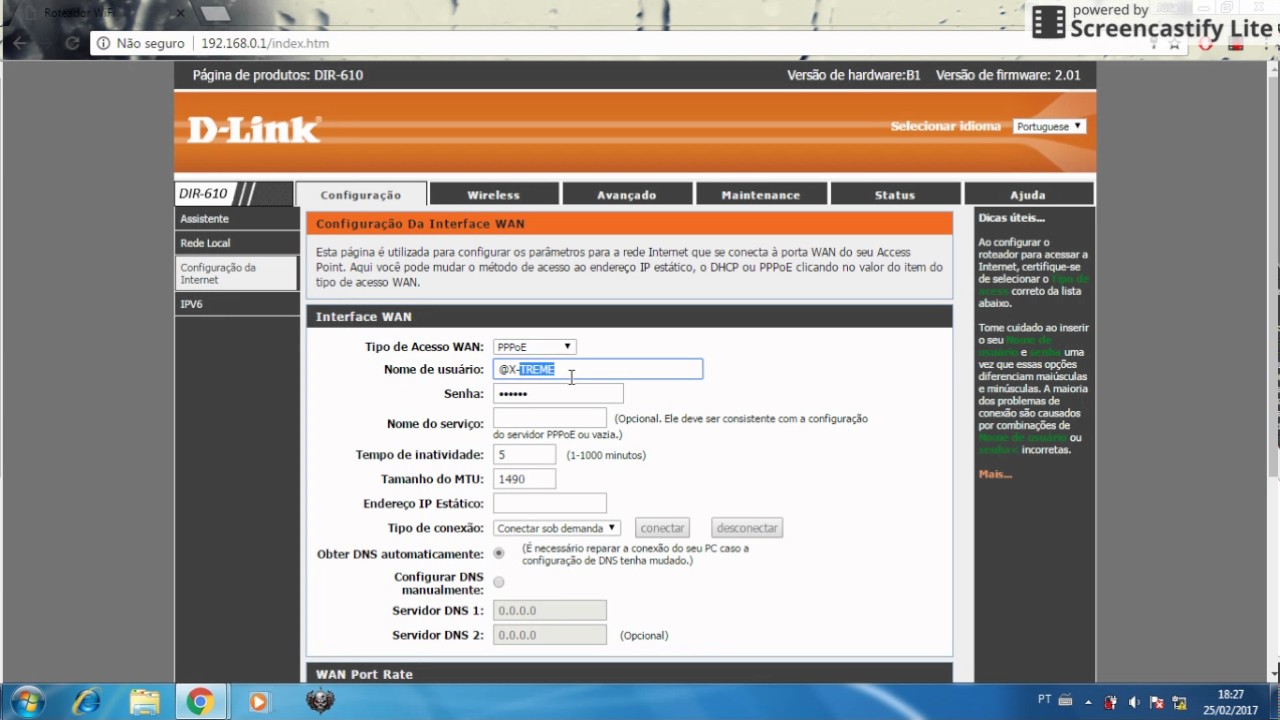Go to the Maintenance tab
The height and width of the screenshot is (720, 1280).
pos(761,195)
